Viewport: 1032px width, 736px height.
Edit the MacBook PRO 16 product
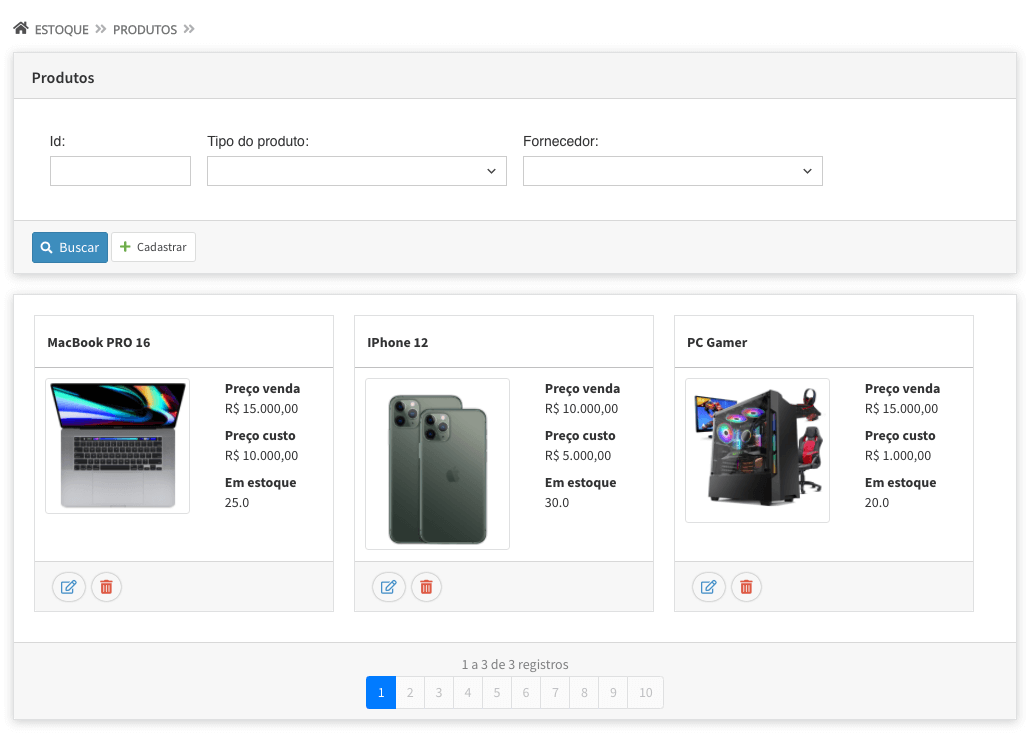(68, 587)
